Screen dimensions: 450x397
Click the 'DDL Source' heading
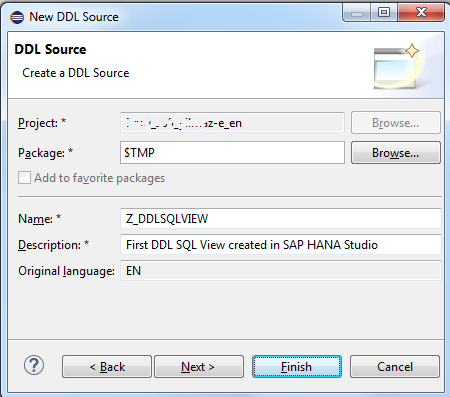click(50, 49)
